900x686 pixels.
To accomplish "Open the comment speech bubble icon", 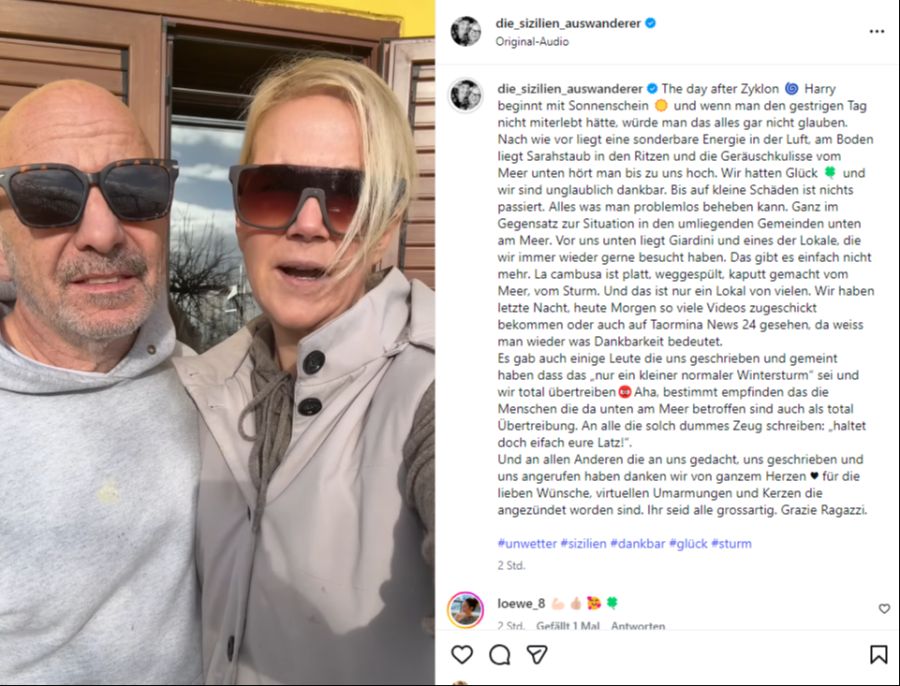I will point(499,654).
